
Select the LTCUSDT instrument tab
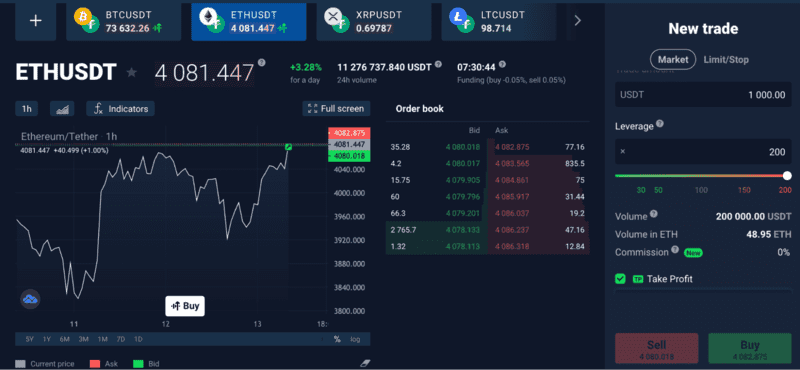click(498, 21)
